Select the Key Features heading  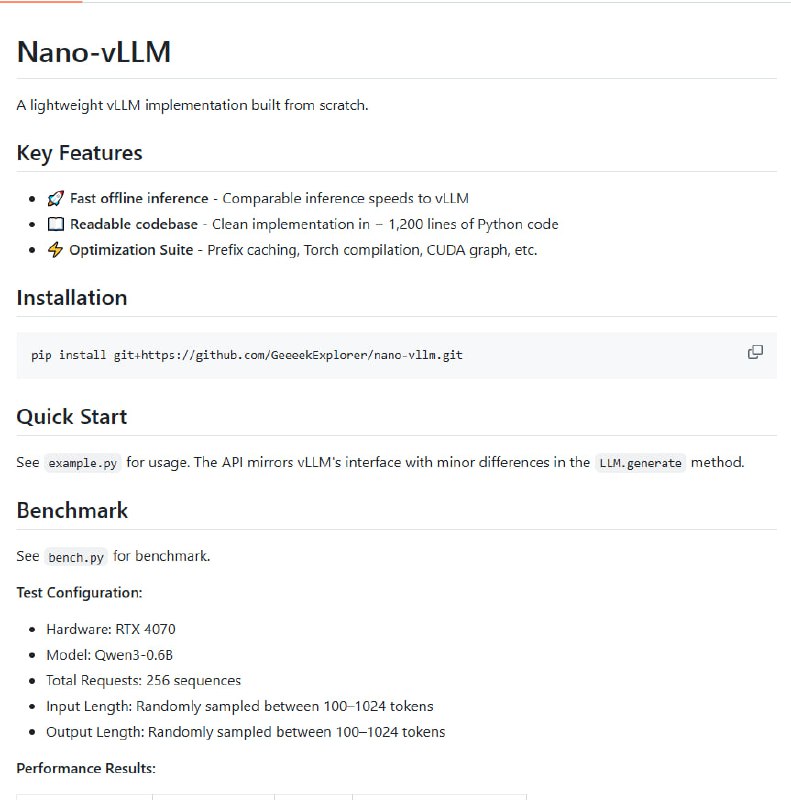pos(79,153)
